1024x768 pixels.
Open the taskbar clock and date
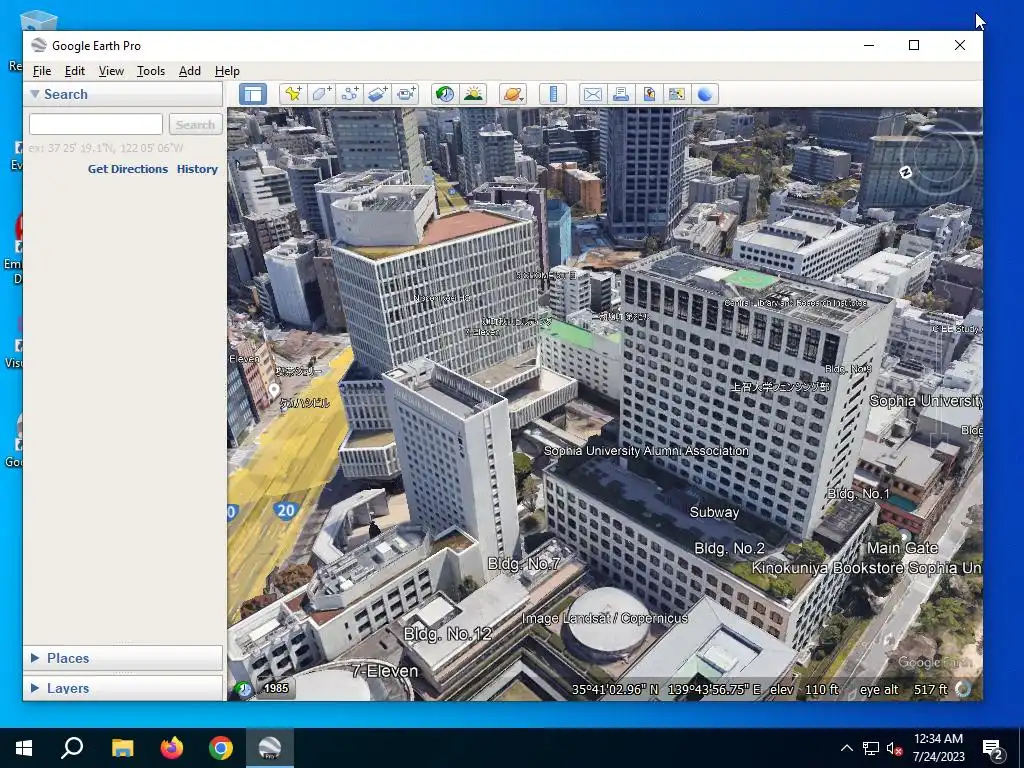938,748
